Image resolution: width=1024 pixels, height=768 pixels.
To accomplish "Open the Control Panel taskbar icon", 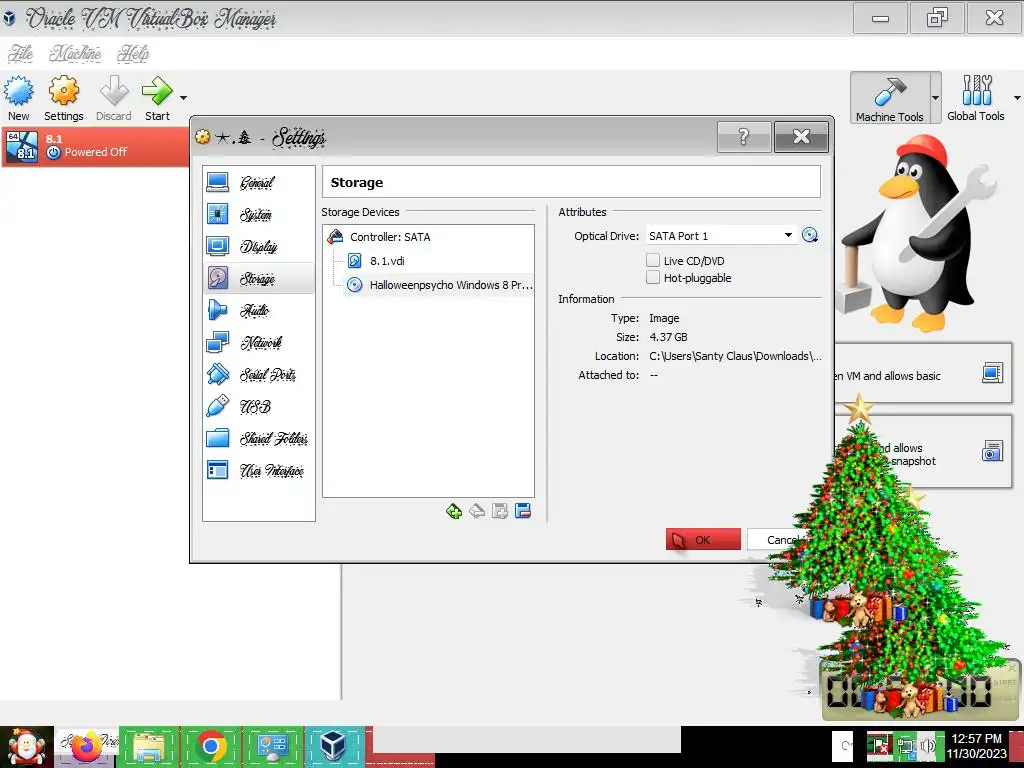I will point(272,746).
